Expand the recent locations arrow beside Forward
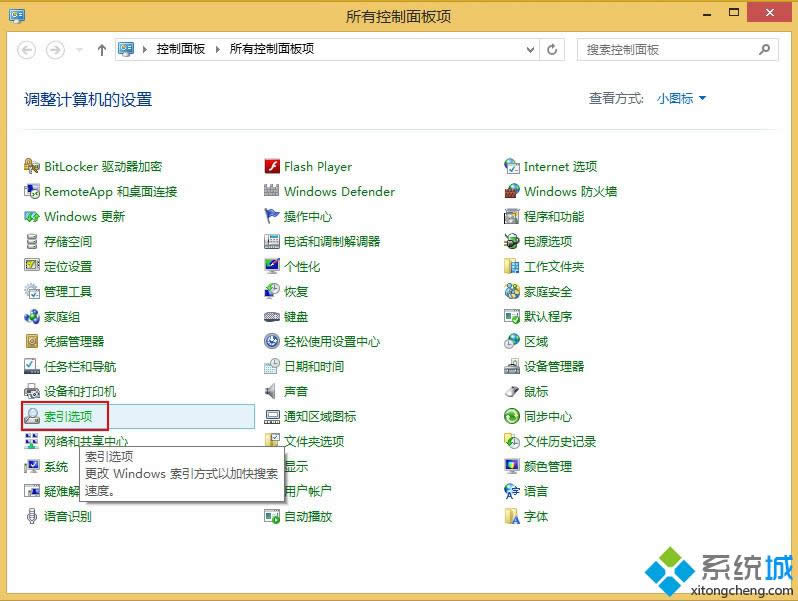 click(x=79, y=50)
